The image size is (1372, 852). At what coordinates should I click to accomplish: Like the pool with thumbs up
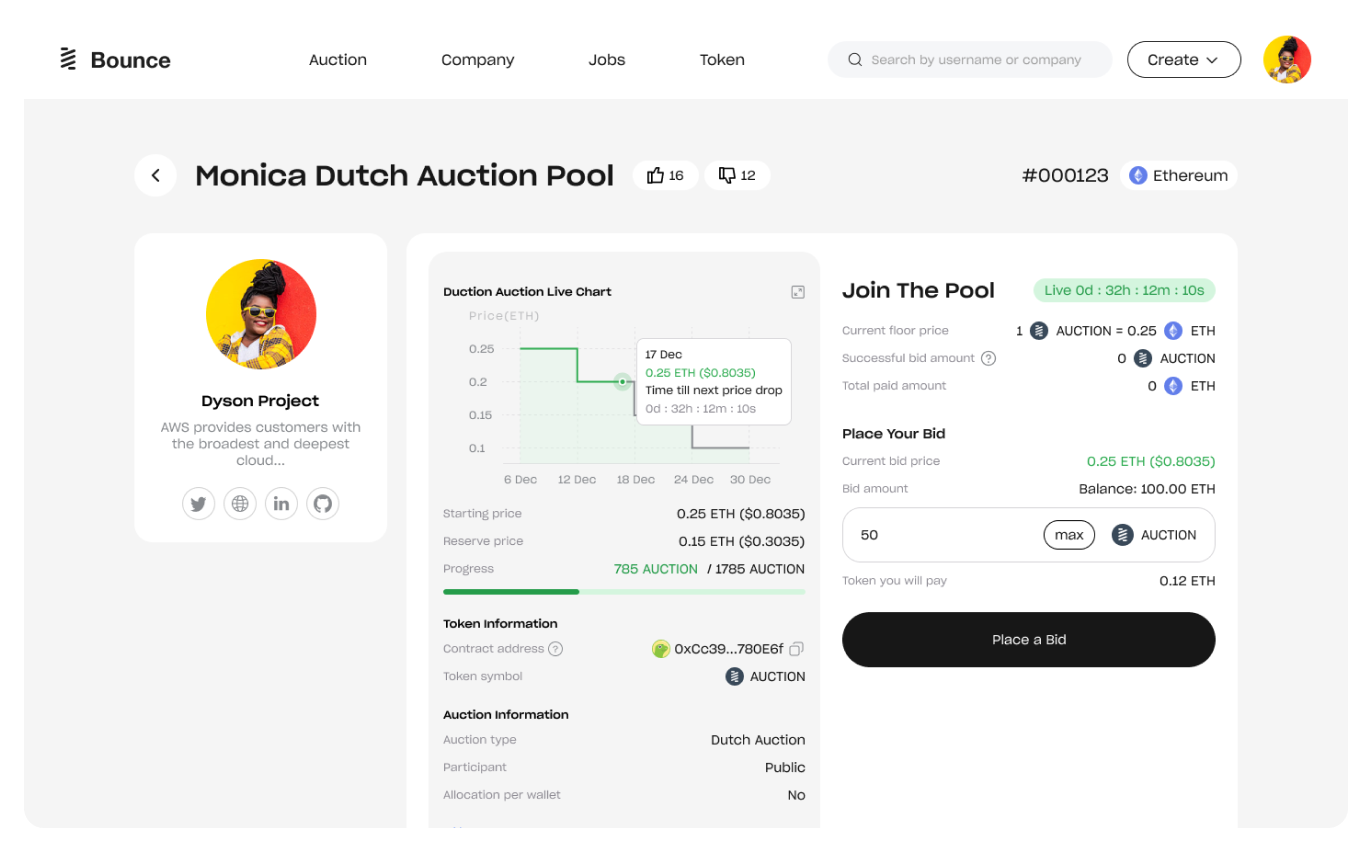tap(665, 176)
